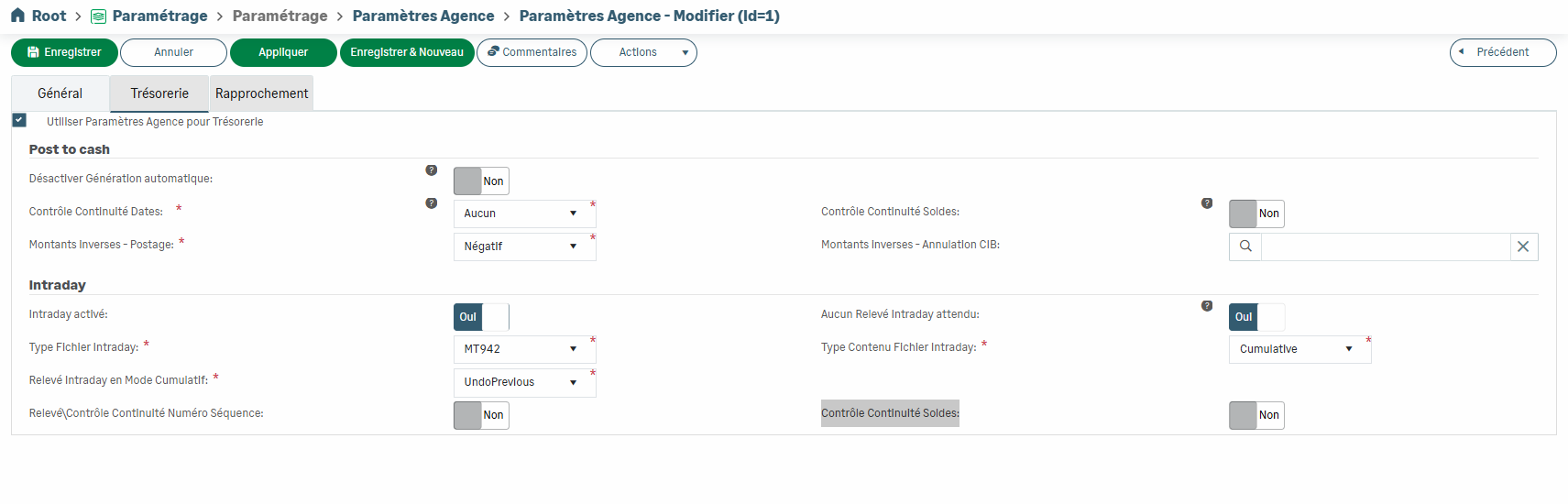Viewport: 1568px width, 504px height.
Task: Turn off the Intraday activé switch
Action: (480, 317)
